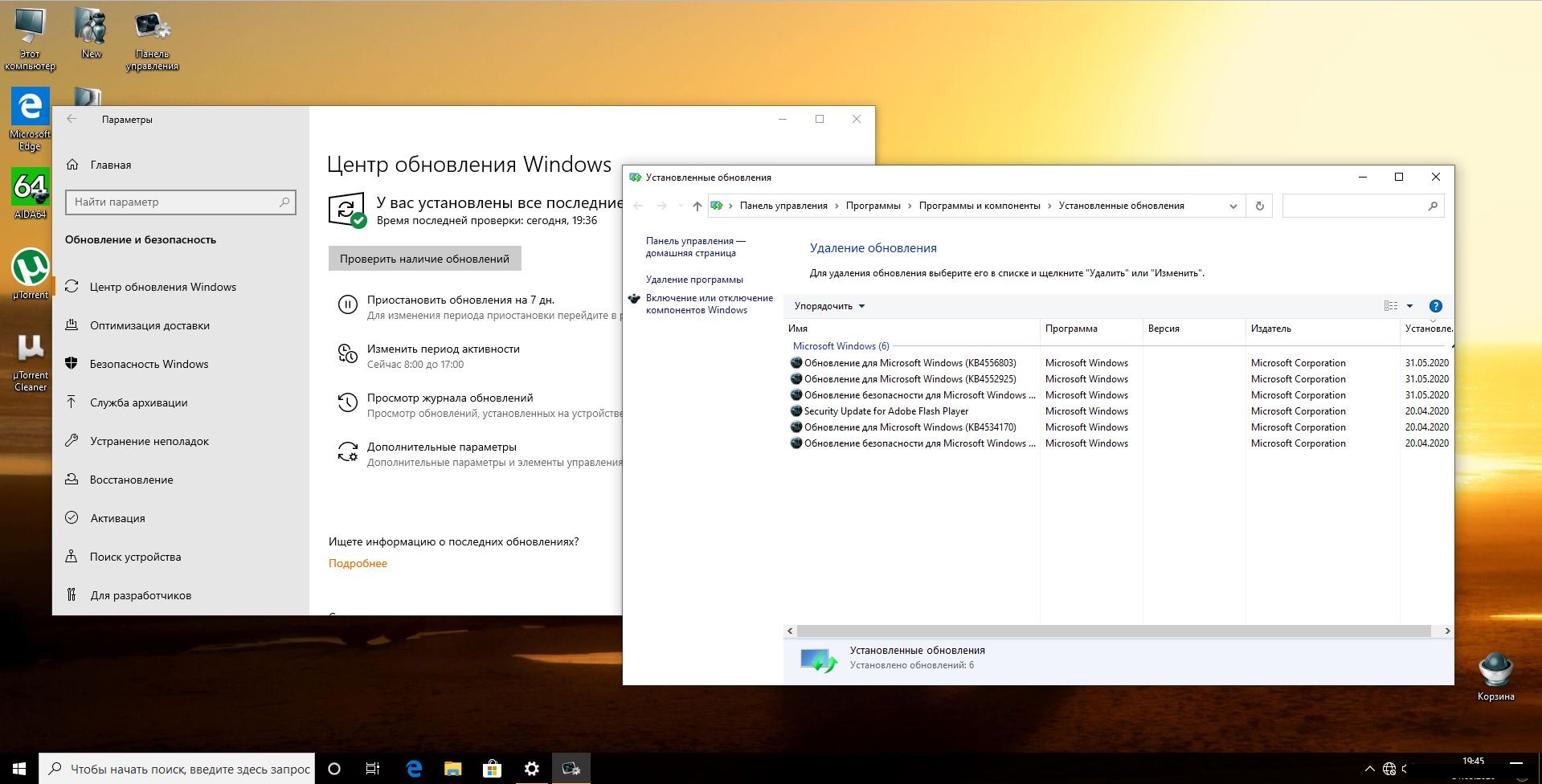Viewport: 1542px width, 784px height.
Task: Open File Explorer from the taskbar
Action: (x=453, y=769)
